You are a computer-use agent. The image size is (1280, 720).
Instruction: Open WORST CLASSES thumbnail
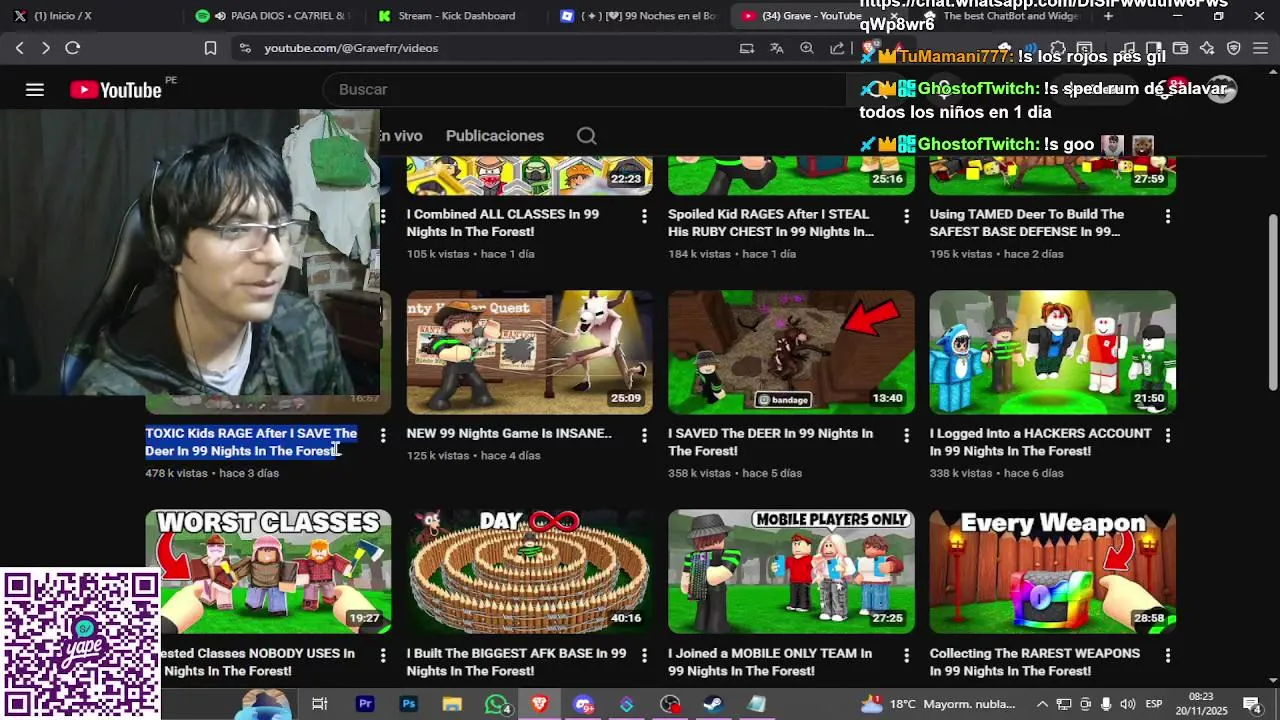pos(268,572)
